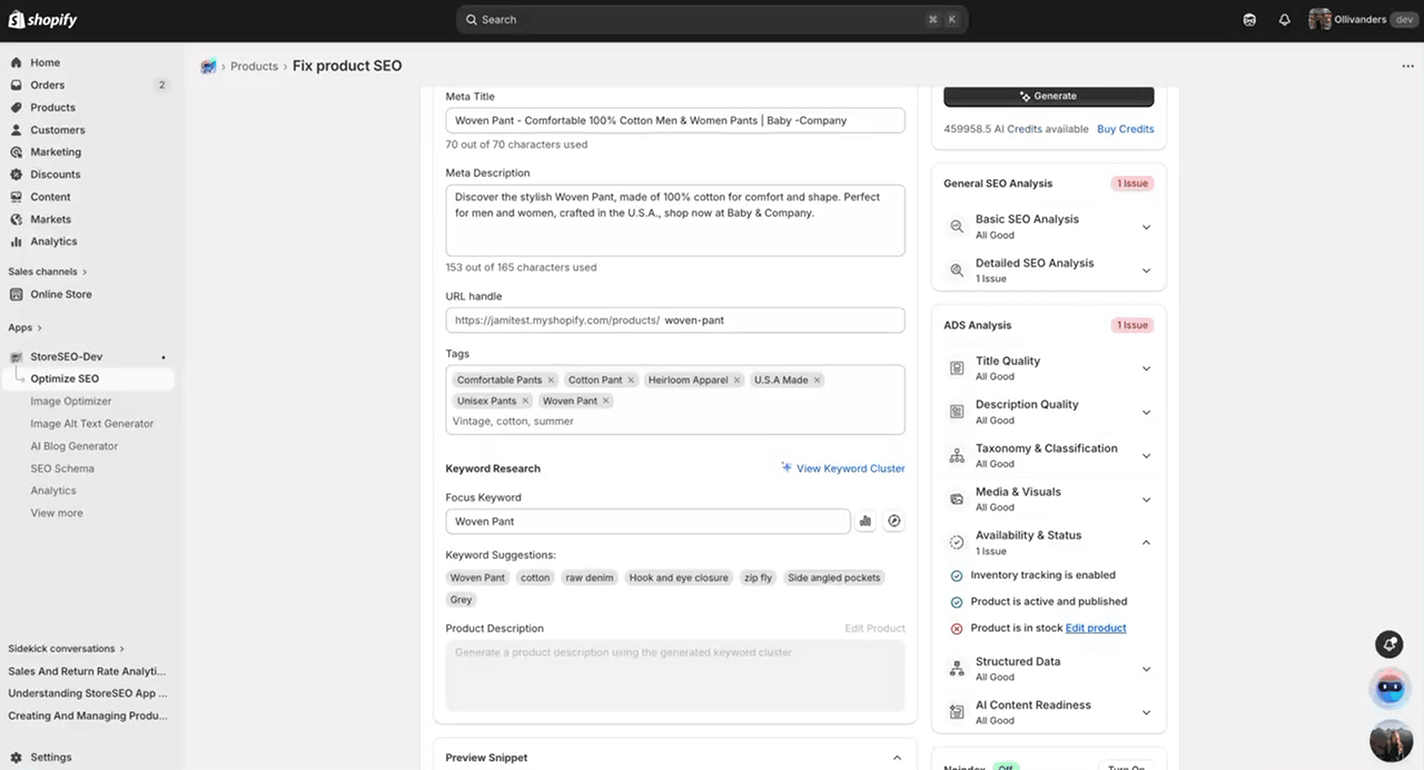Open the keyword analytics bar-chart icon
1424x770 pixels.
865,521
